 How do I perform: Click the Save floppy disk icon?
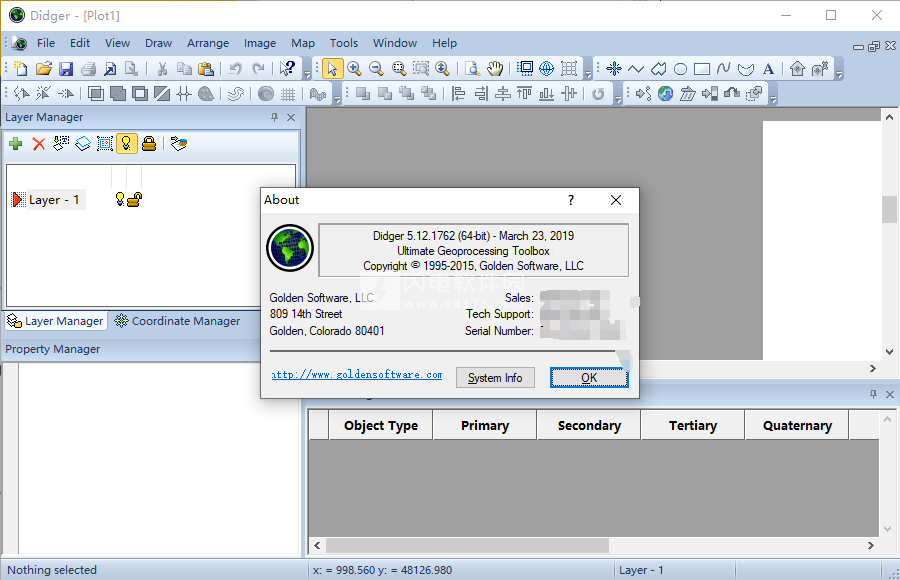tap(66, 69)
